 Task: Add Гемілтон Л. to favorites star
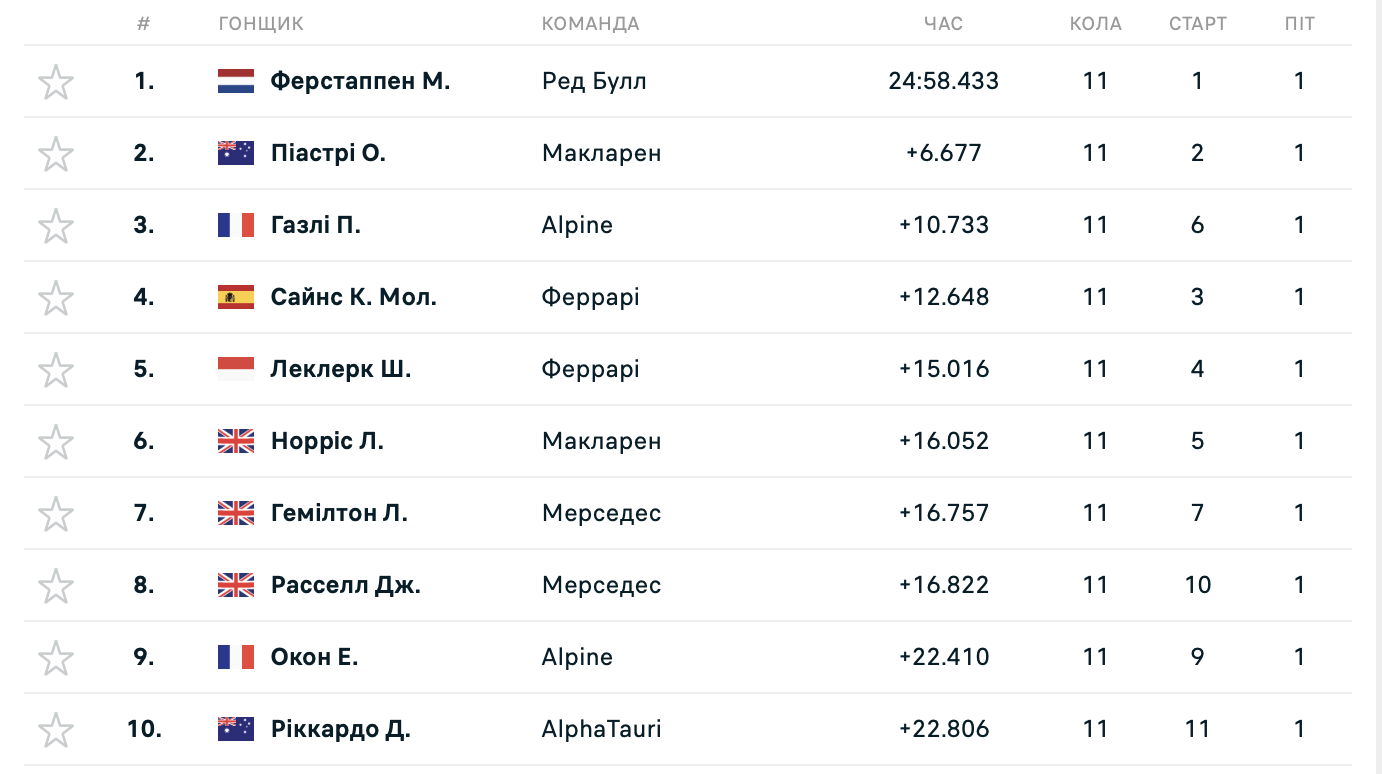click(56, 514)
